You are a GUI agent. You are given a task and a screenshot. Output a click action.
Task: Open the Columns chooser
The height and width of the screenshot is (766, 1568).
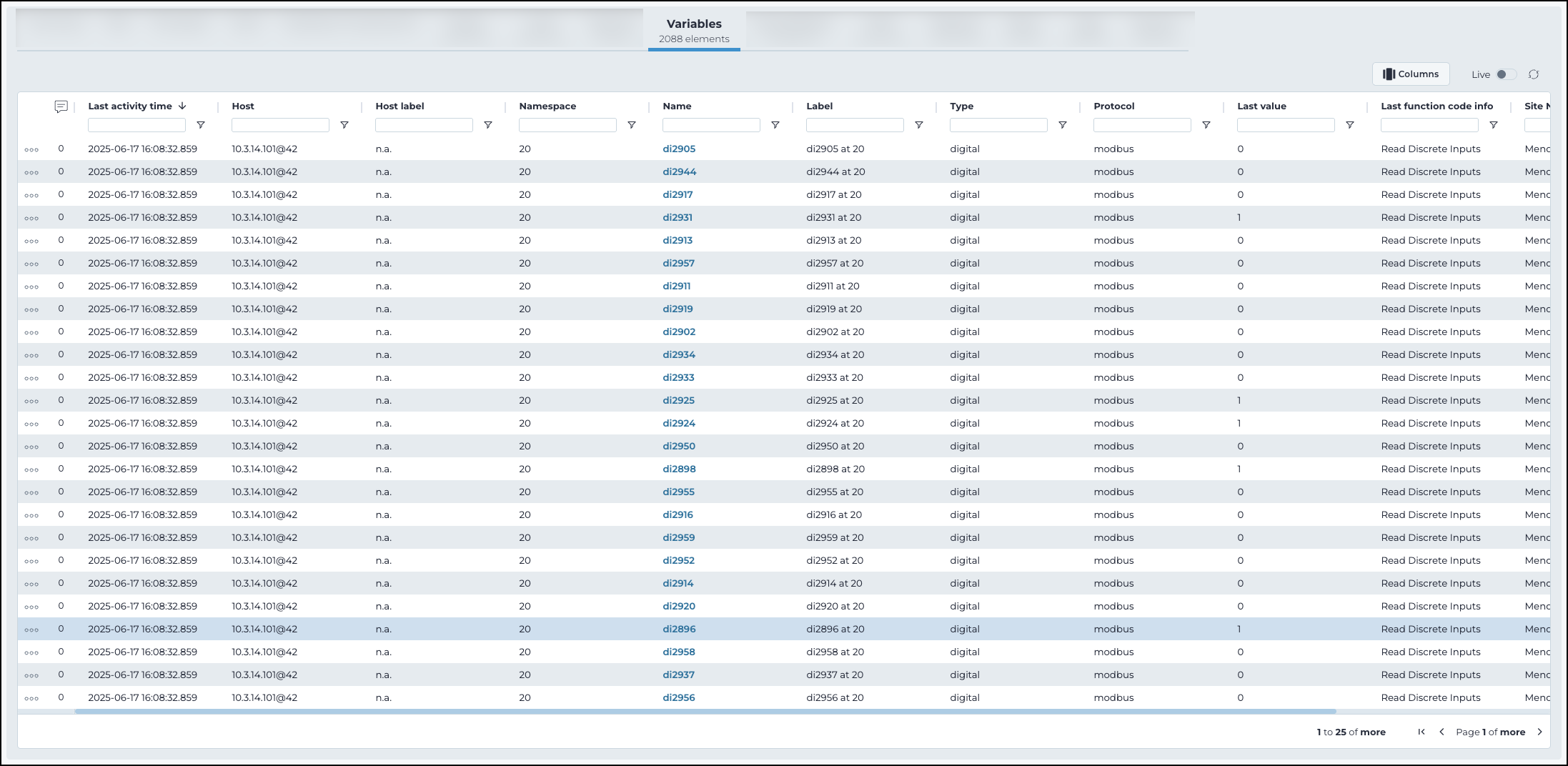click(x=1411, y=74)
